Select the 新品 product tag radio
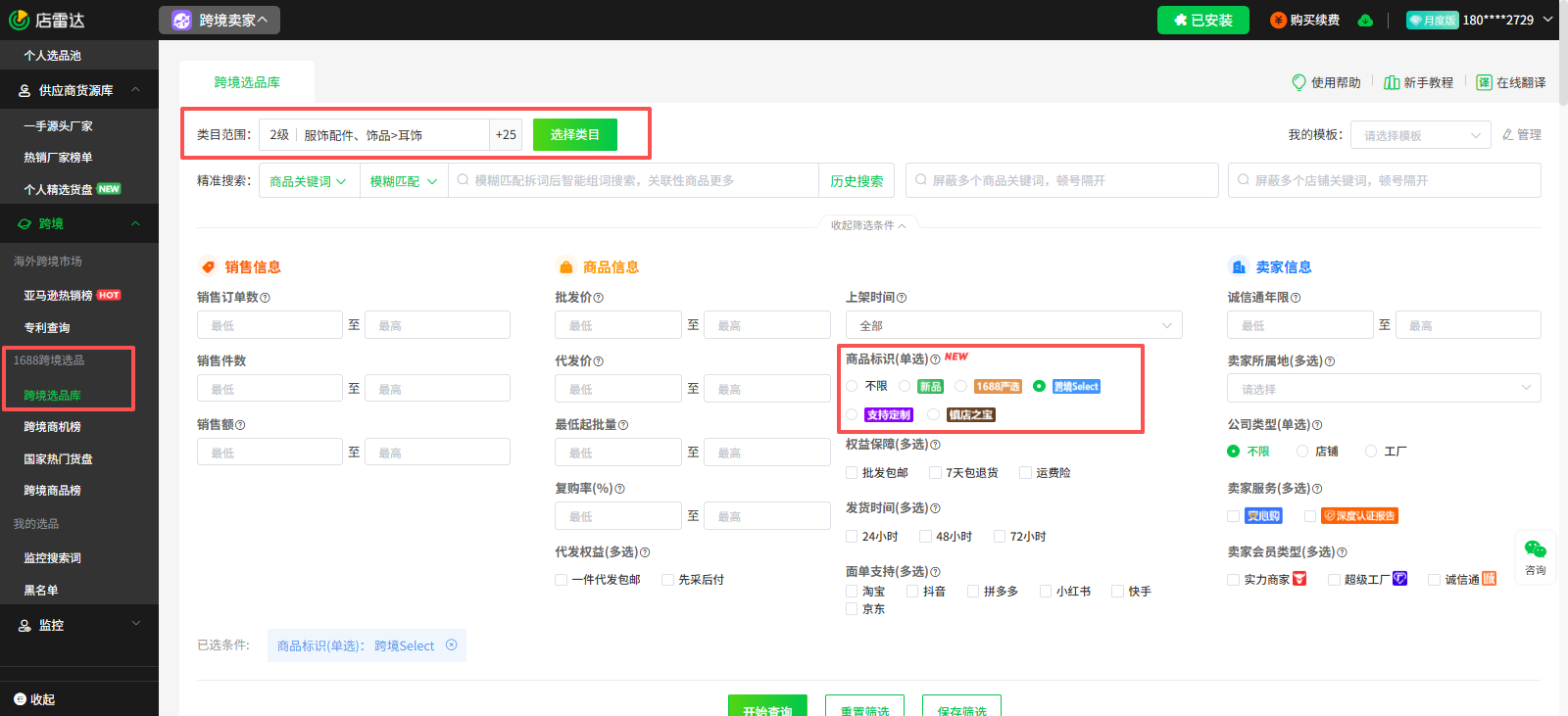Screen dimensions: 1568x716 [x=906, y=387]
